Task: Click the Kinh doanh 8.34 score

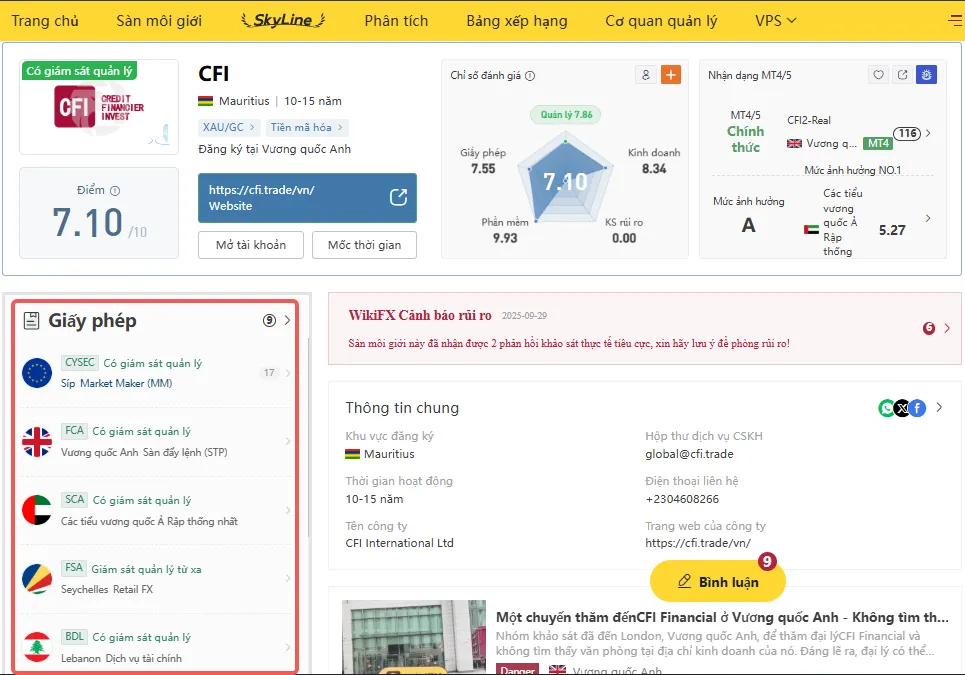Action: [x=654, y=161]
